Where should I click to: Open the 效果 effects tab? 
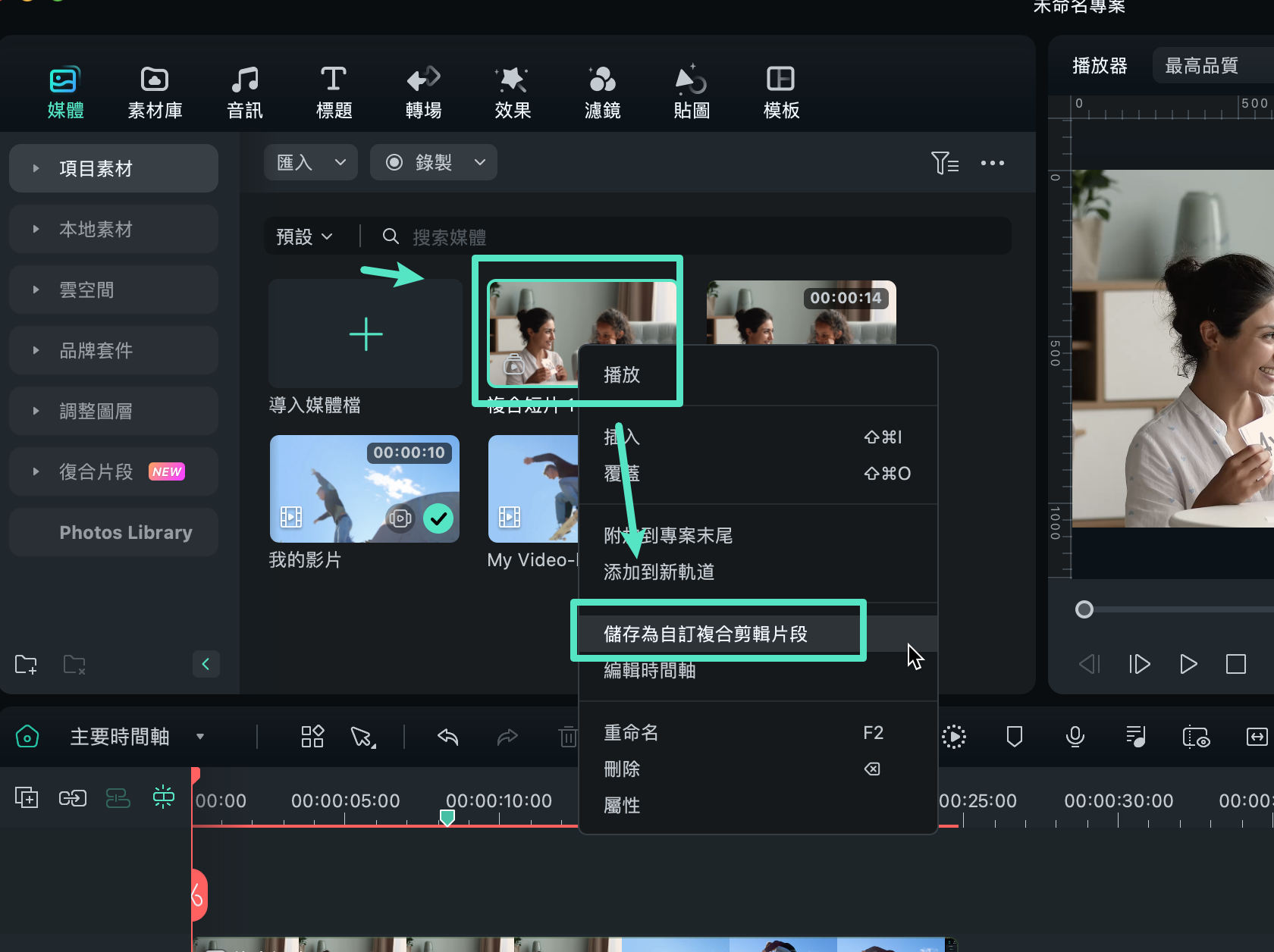click(x=513, y=92)
